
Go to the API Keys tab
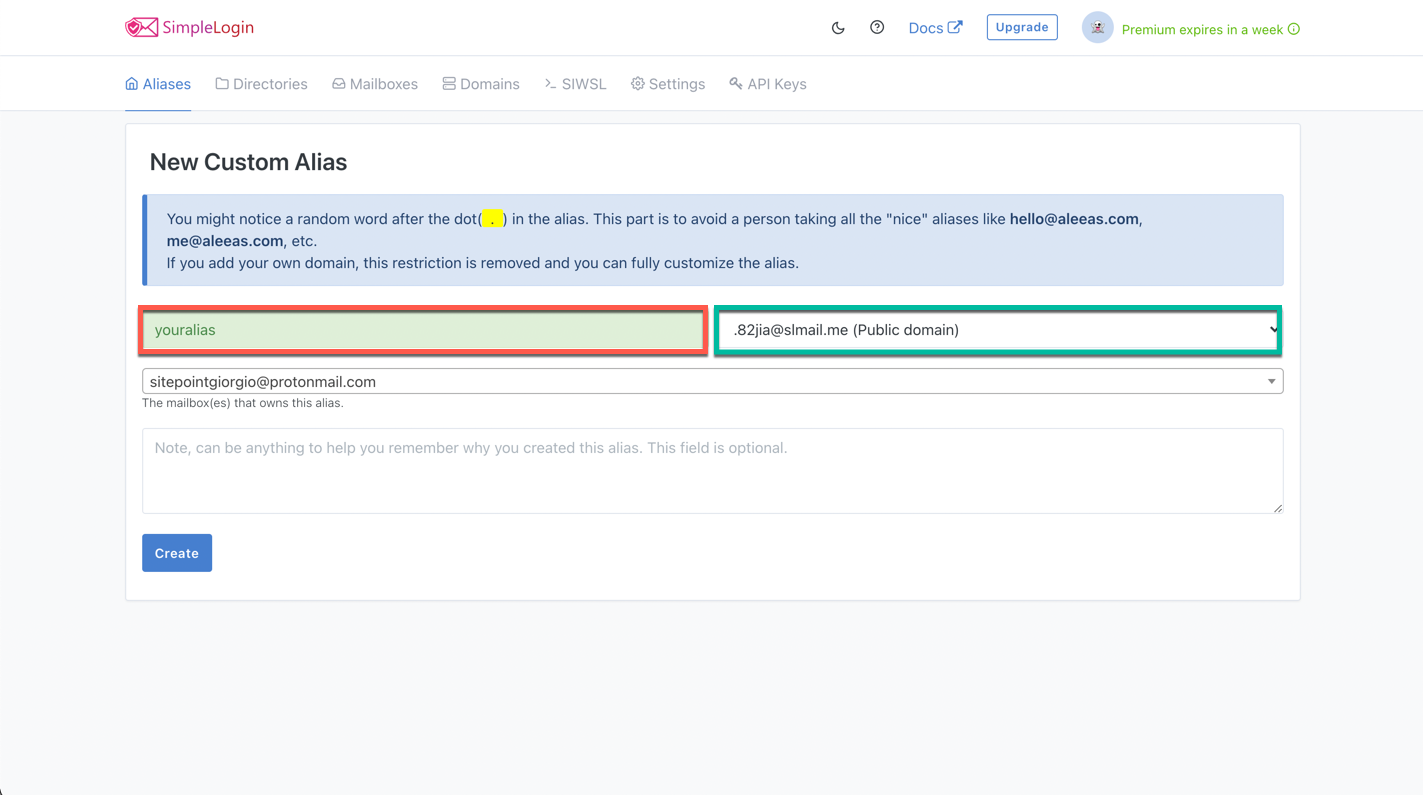click(x=768, y=84)
